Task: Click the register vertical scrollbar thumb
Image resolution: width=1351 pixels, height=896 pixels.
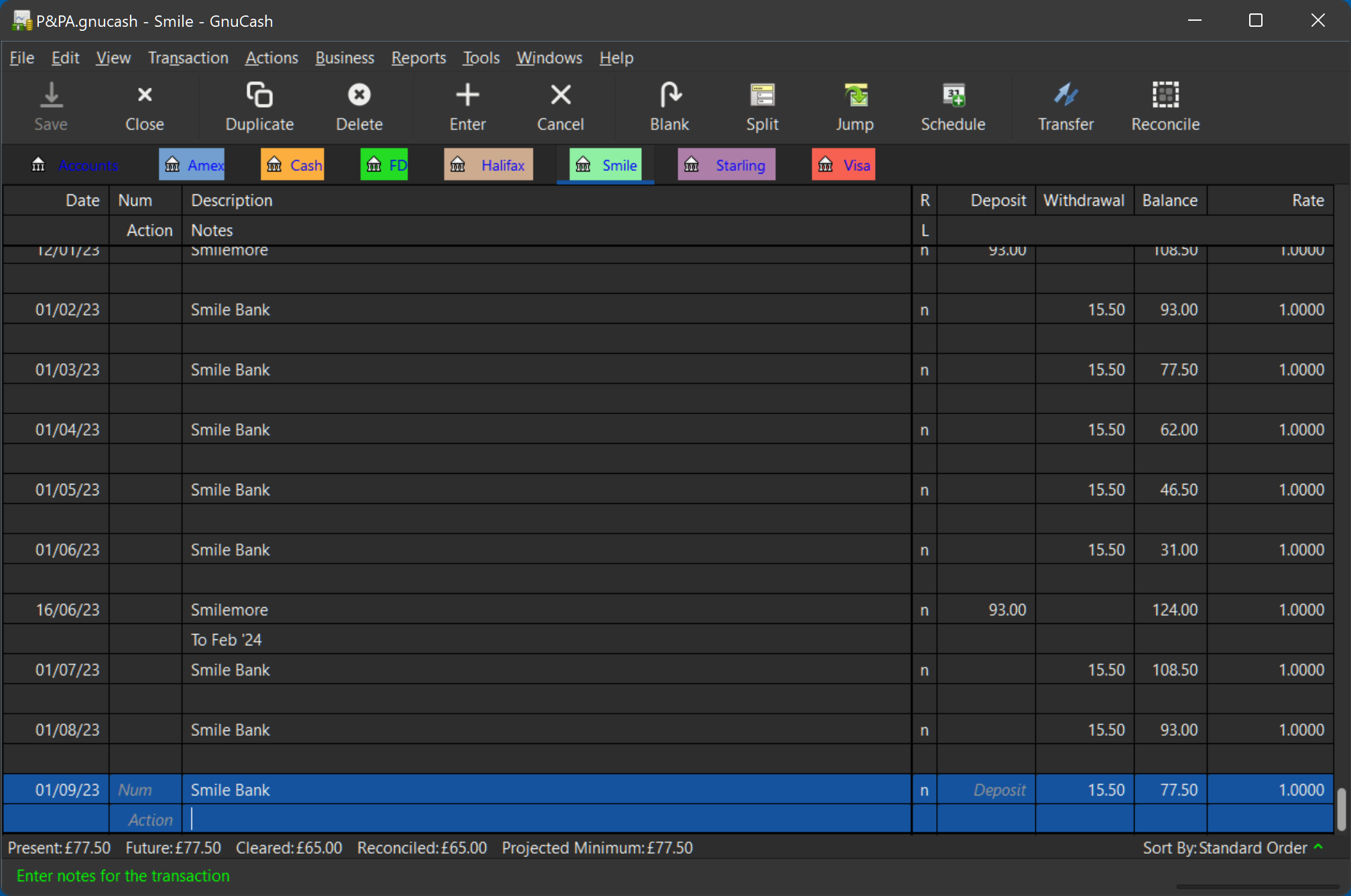Action: coord(1341,810)
